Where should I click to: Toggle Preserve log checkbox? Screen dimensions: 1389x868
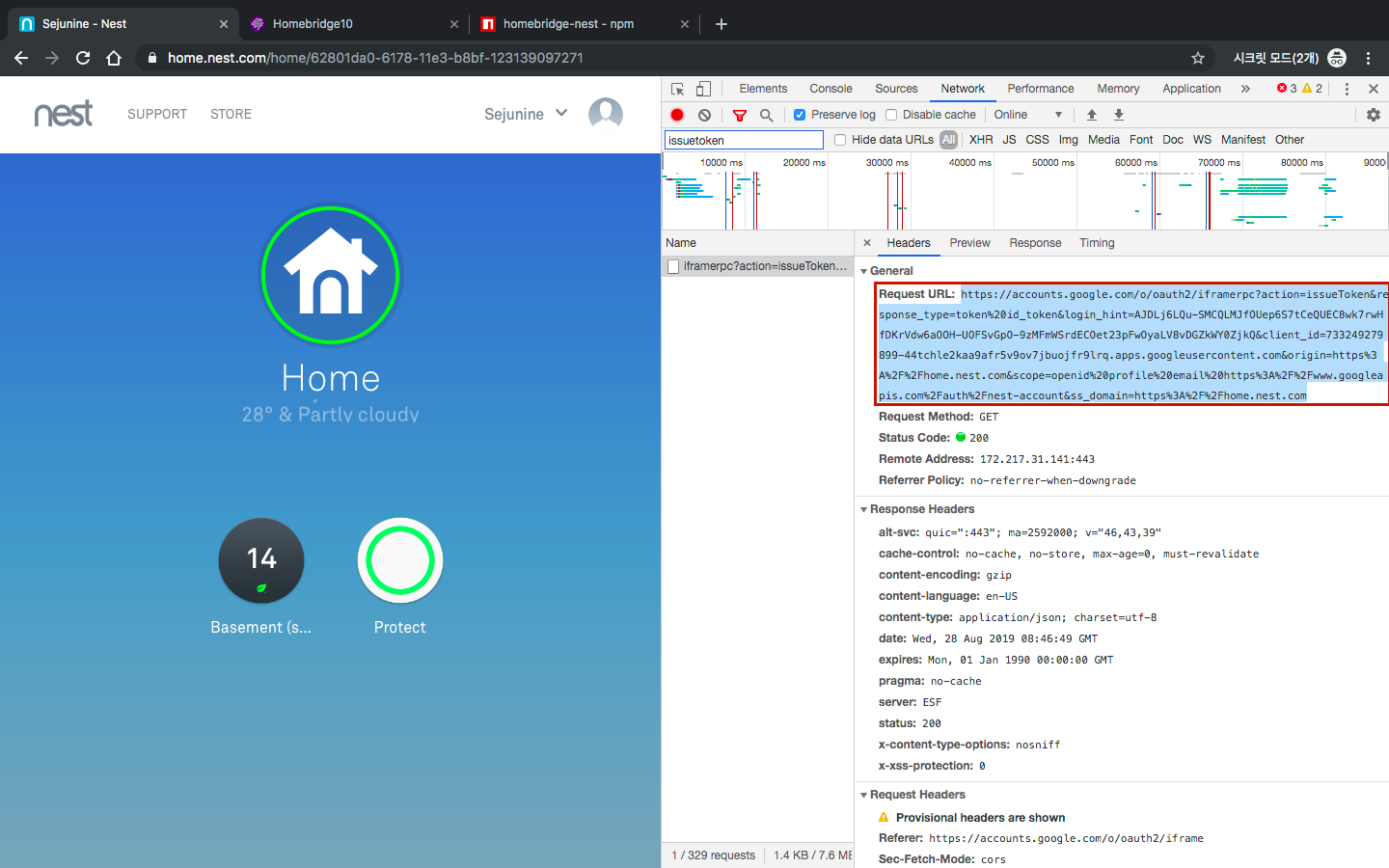pyautogui.click(x=800, y=115)
